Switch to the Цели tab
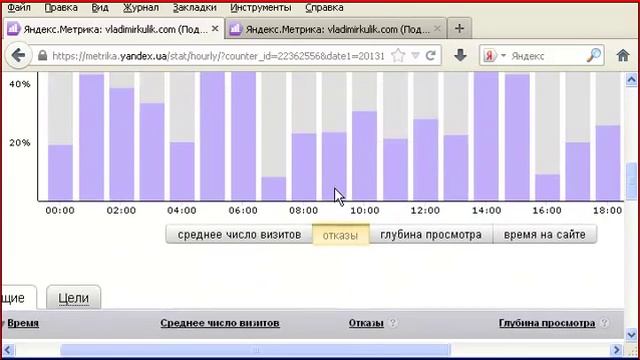Screen dimensions: 640x360 (73, 298)
